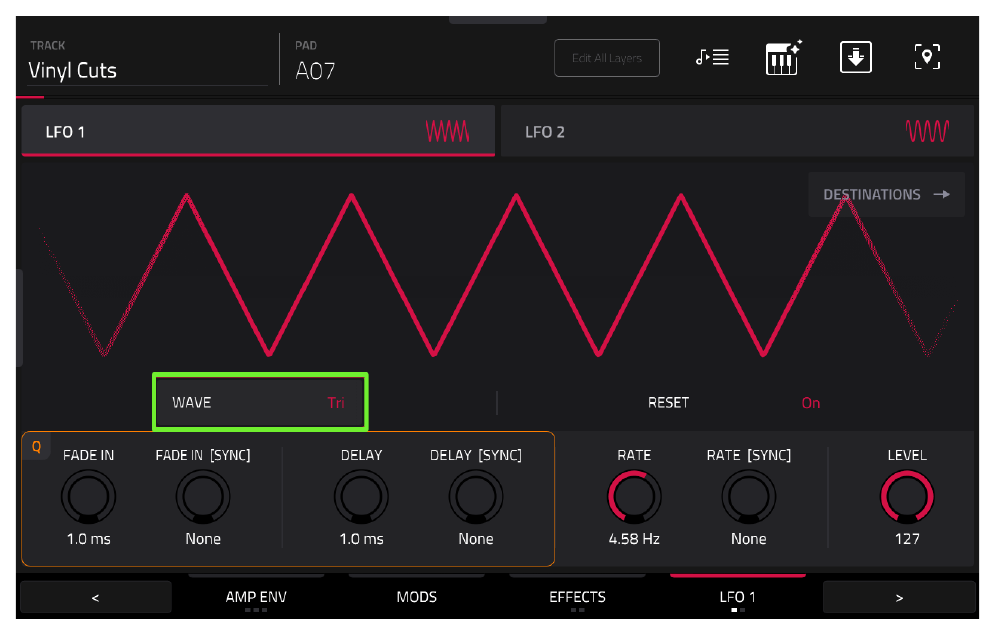Click the FADE IN 1.0 ms value

(88, 539)
